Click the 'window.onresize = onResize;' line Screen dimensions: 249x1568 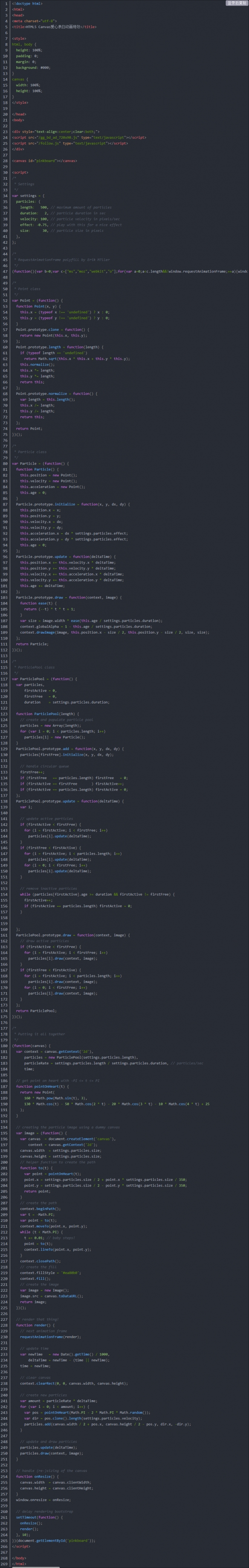(43, 1501)
